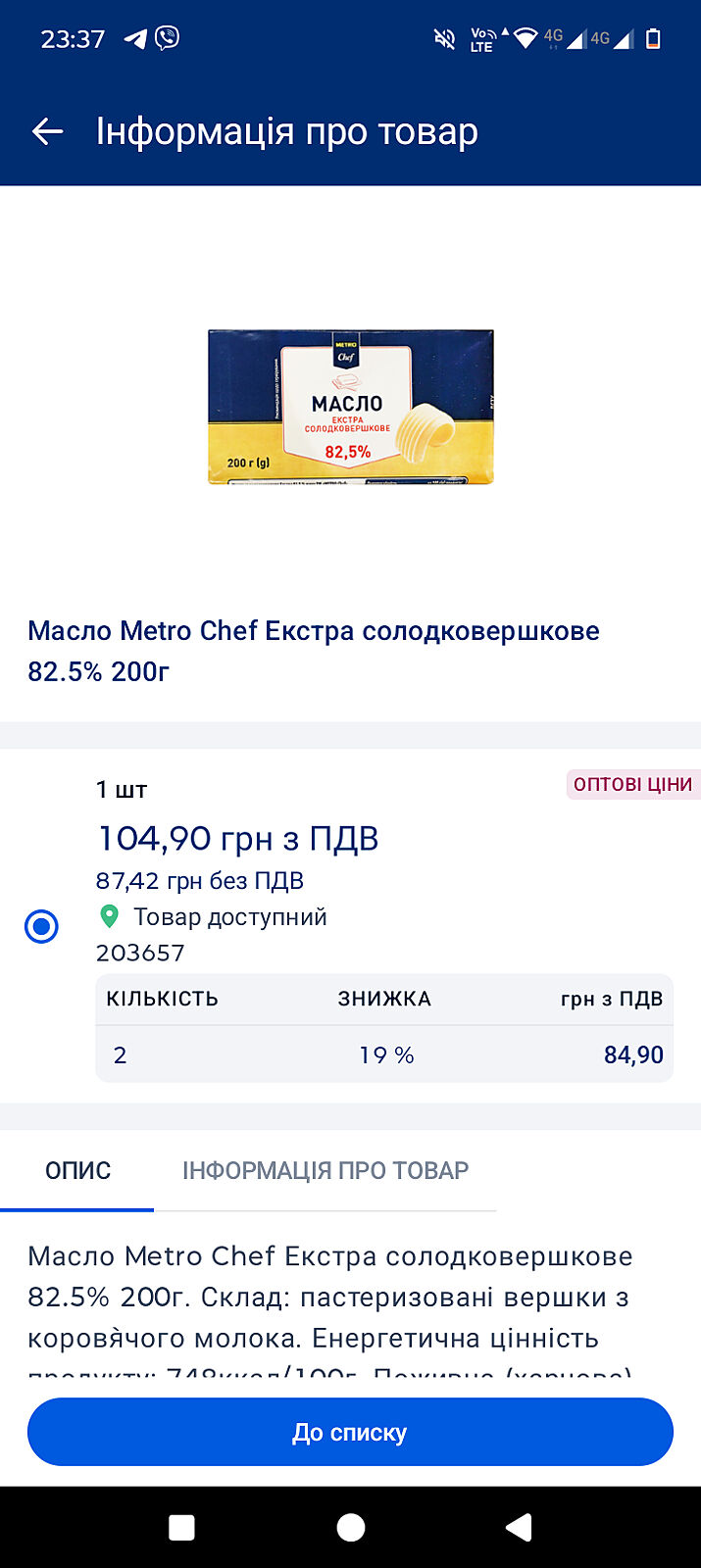Open the ІНФОРМАЦІЯ ПРО ТОВАР tab
This screenshot has height=1568, width=701.
[x=325, y=1170]
